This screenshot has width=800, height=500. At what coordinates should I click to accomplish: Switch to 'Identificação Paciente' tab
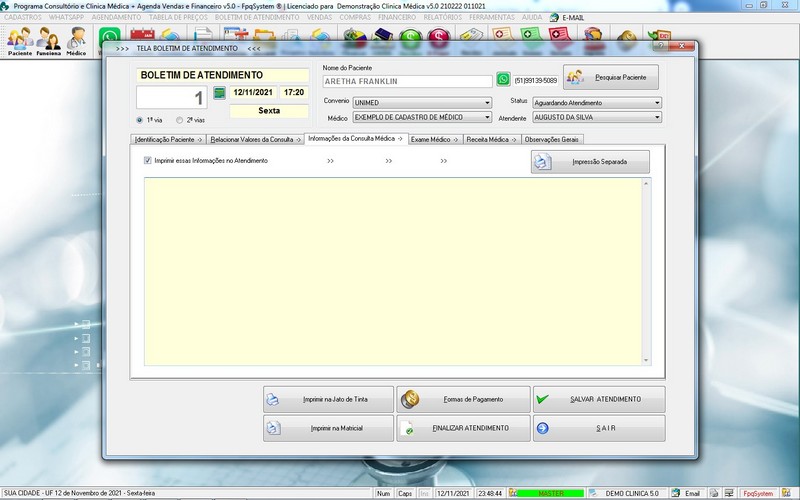click(168, 139)
